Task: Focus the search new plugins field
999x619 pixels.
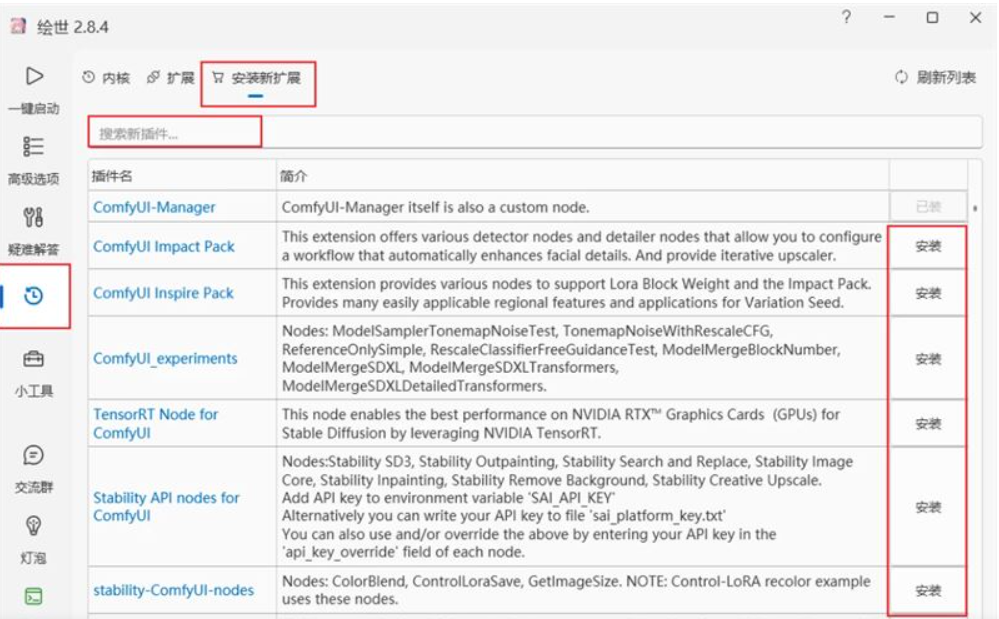Action: click(534, 133)
